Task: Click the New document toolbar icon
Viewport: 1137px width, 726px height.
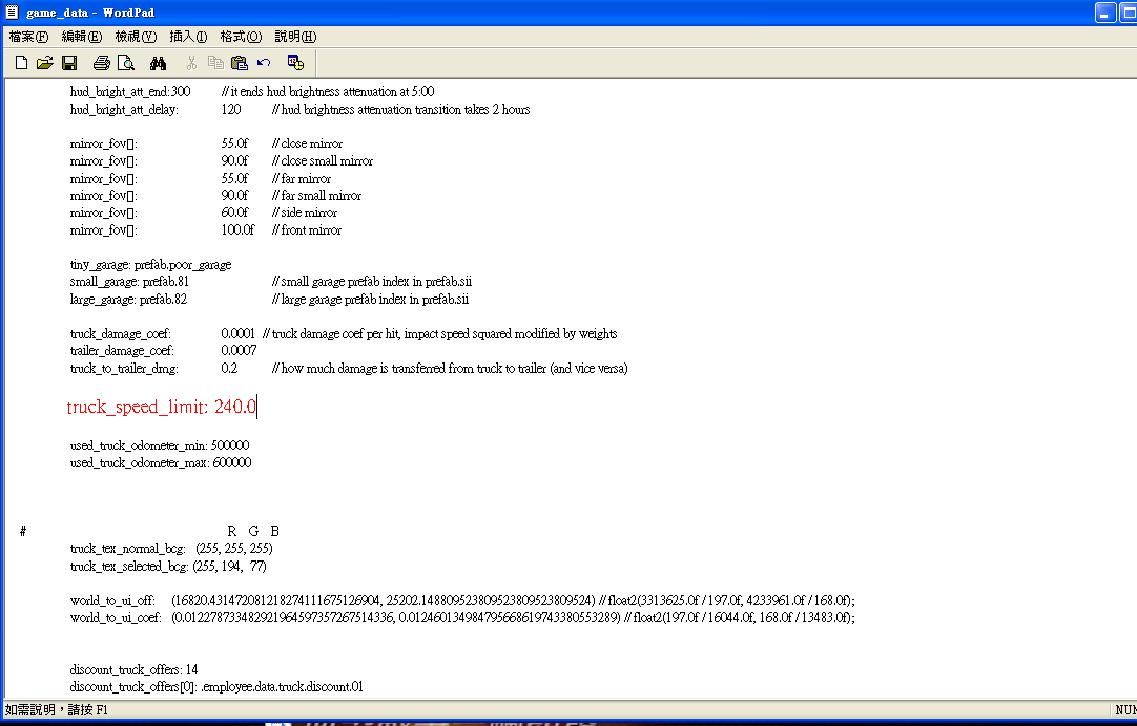Action: 21,63
